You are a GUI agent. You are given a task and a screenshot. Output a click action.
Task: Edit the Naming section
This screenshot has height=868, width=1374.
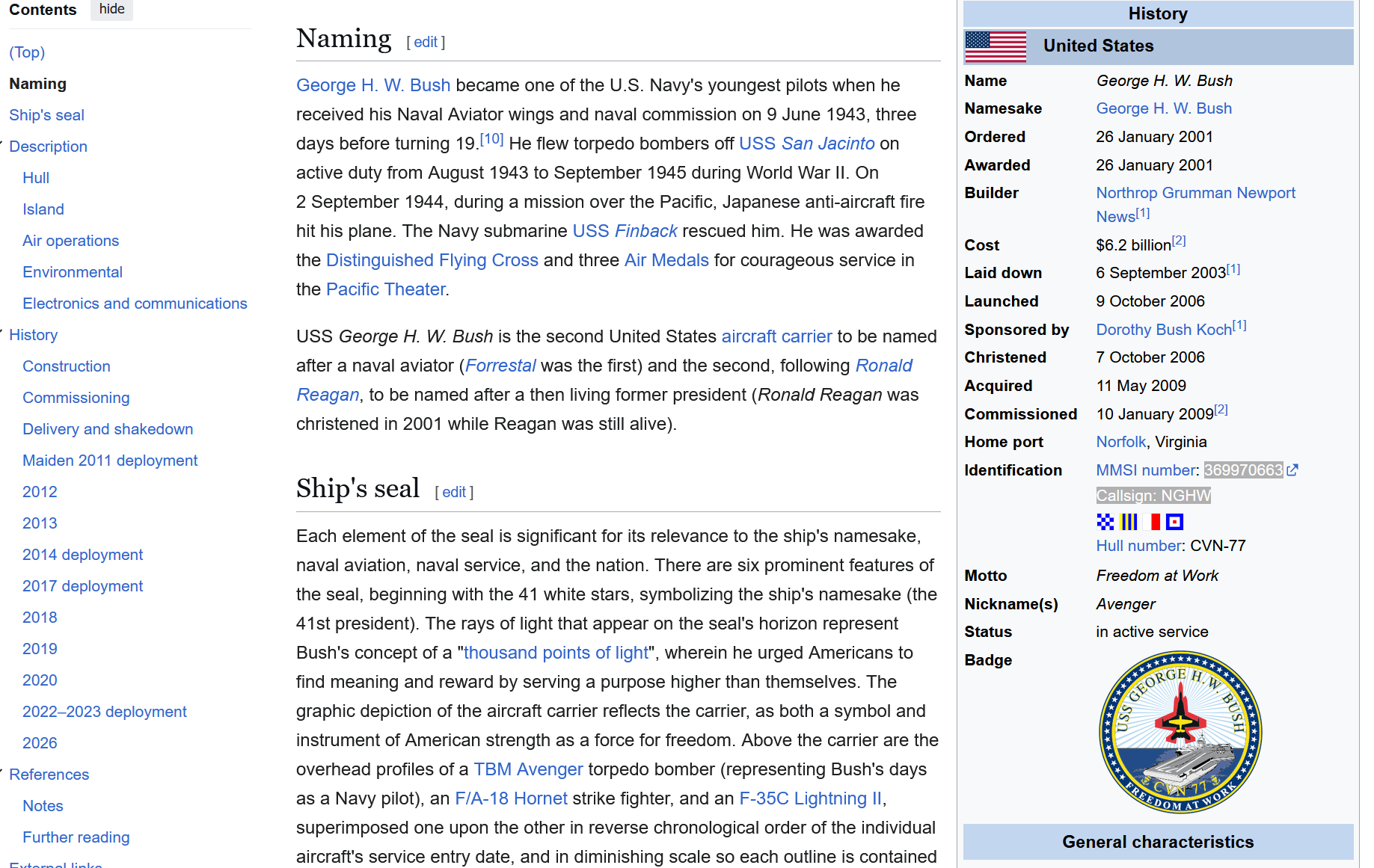point(426,43)
